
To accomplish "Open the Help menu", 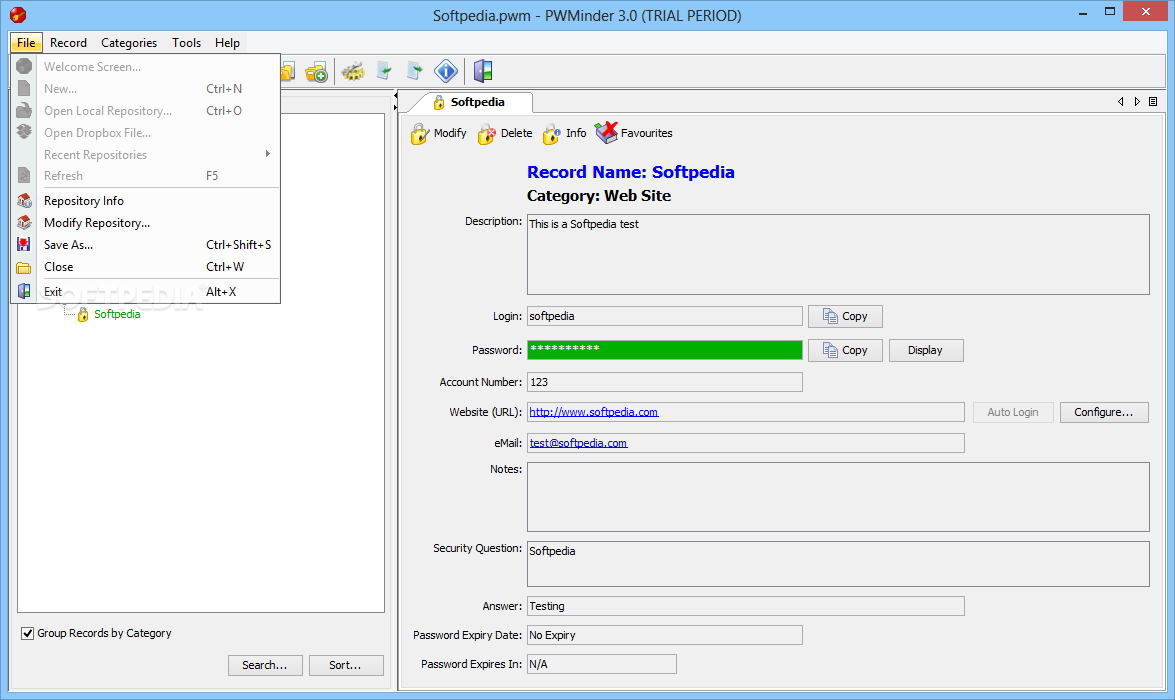I will coord(227,43).
